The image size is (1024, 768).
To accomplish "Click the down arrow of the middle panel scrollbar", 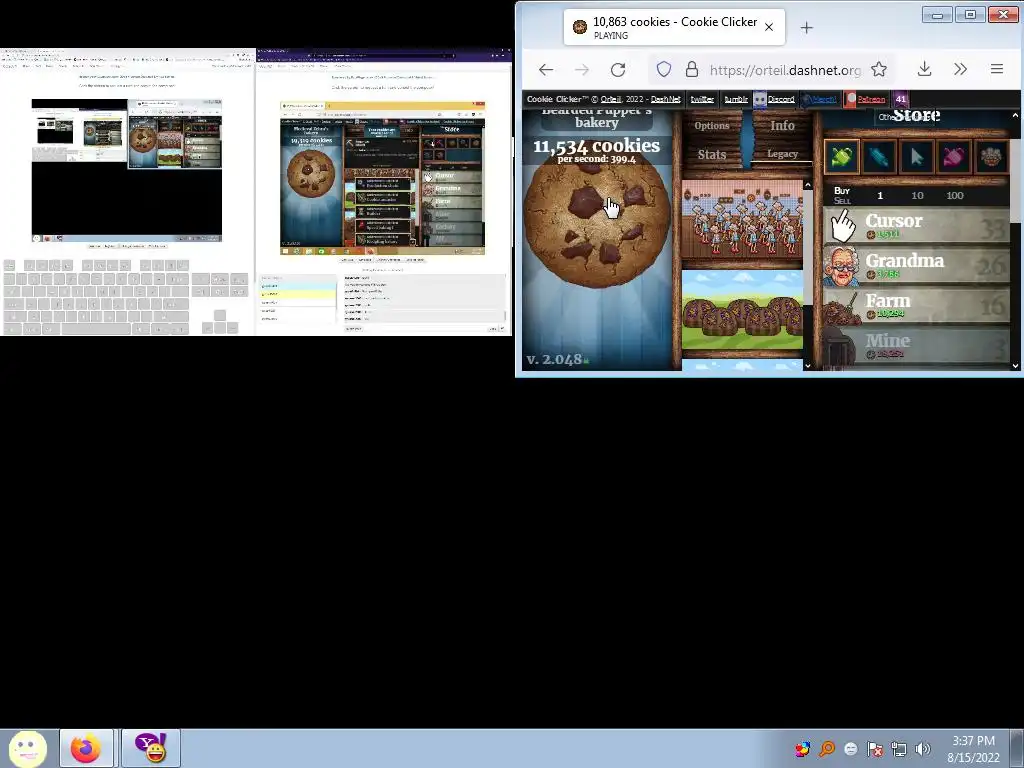I will tap(808, 366).
